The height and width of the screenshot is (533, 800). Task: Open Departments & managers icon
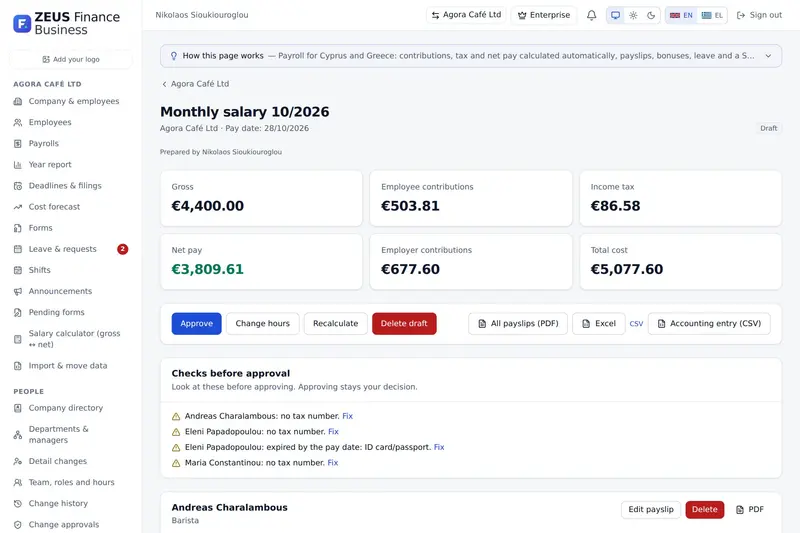[x=18, y=435]
